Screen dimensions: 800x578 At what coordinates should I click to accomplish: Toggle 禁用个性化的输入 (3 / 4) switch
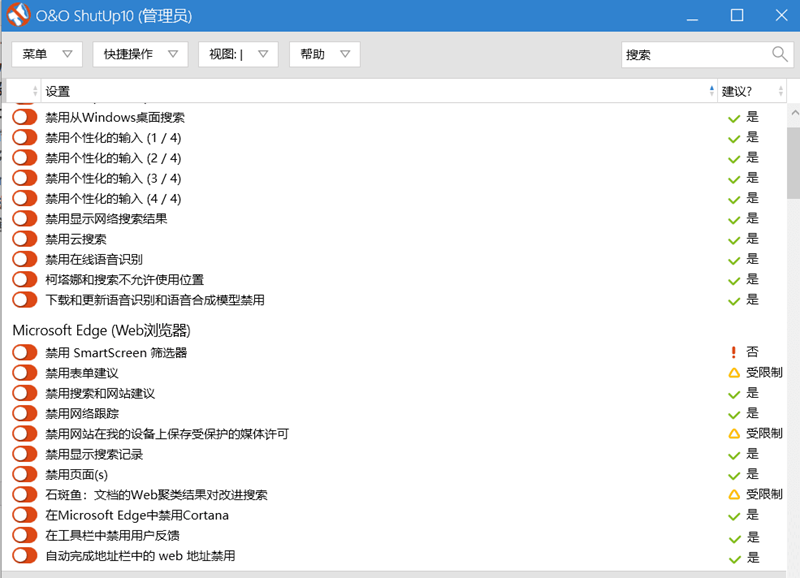(24, 178)
